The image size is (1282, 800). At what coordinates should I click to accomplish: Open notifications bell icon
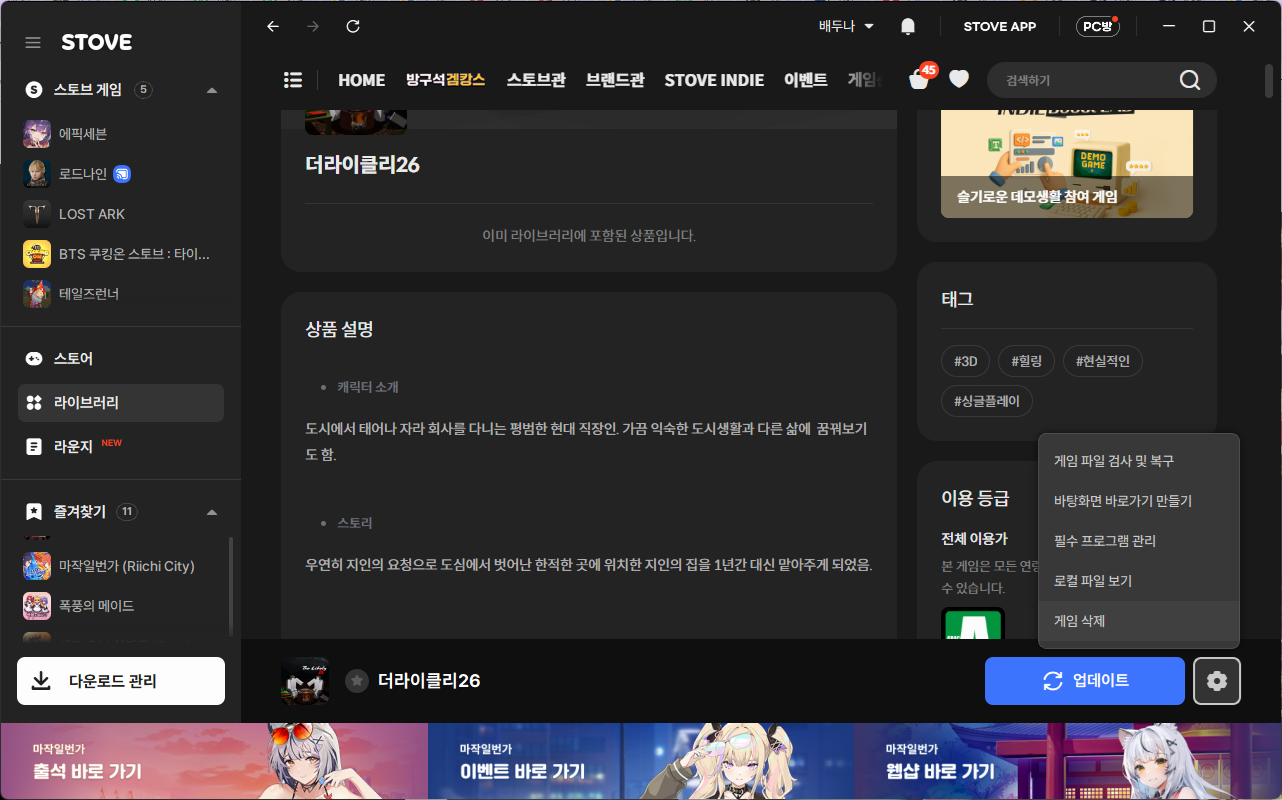click(908, 27)
